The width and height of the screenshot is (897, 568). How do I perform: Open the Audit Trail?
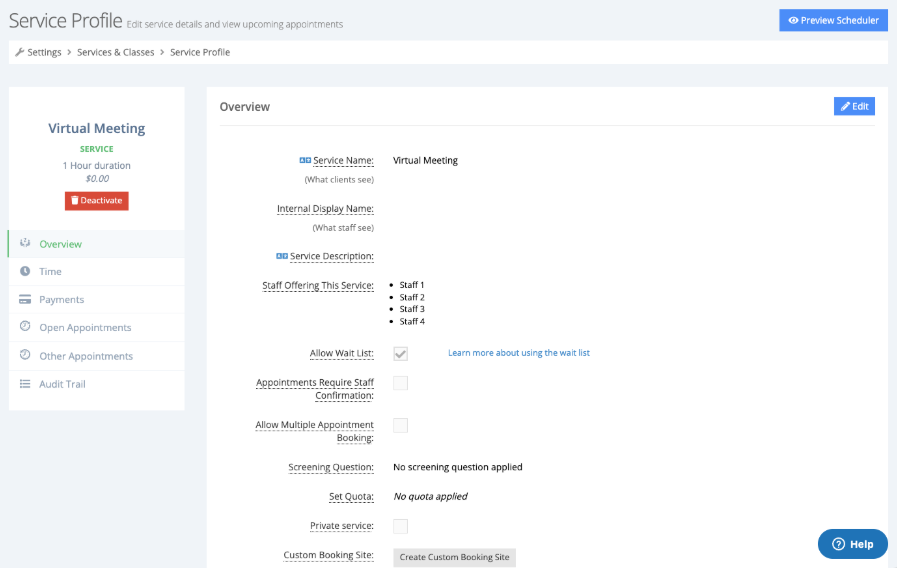point(97,384)
